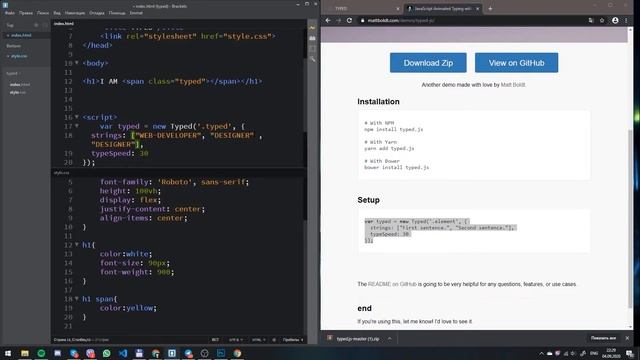Open the Chrome profile avatar

(615, 20)
